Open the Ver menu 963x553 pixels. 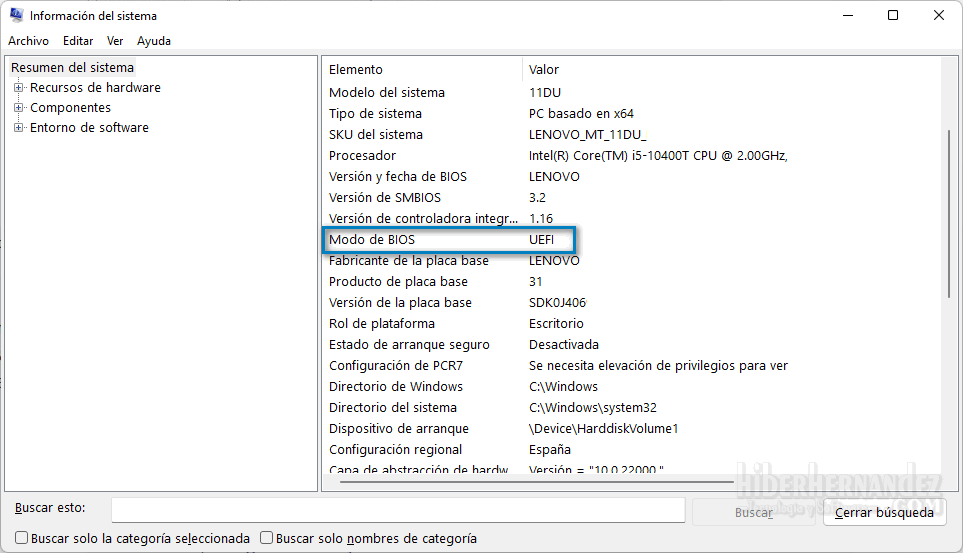click(115, 41)
